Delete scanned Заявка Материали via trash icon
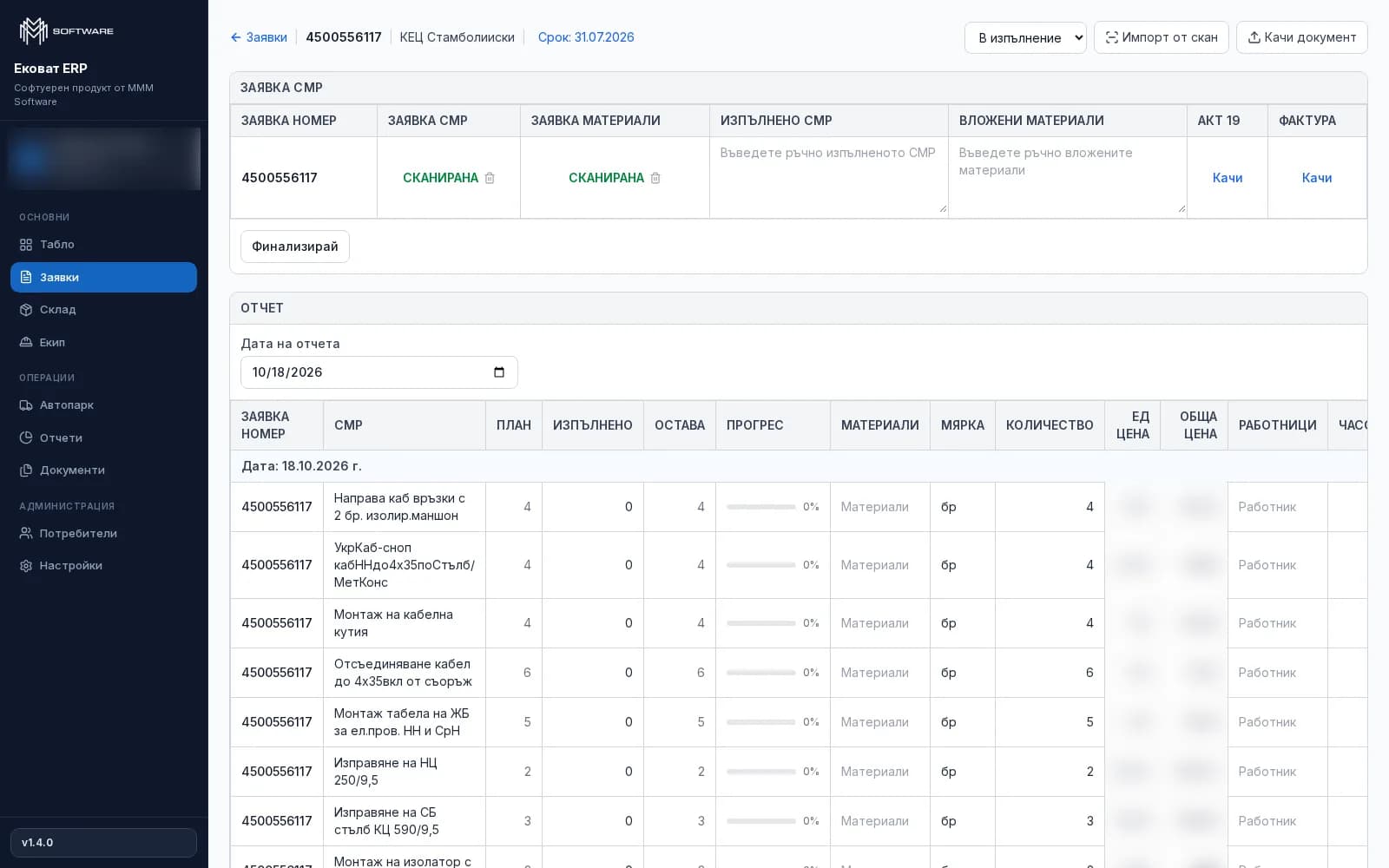 click(655, 178)
